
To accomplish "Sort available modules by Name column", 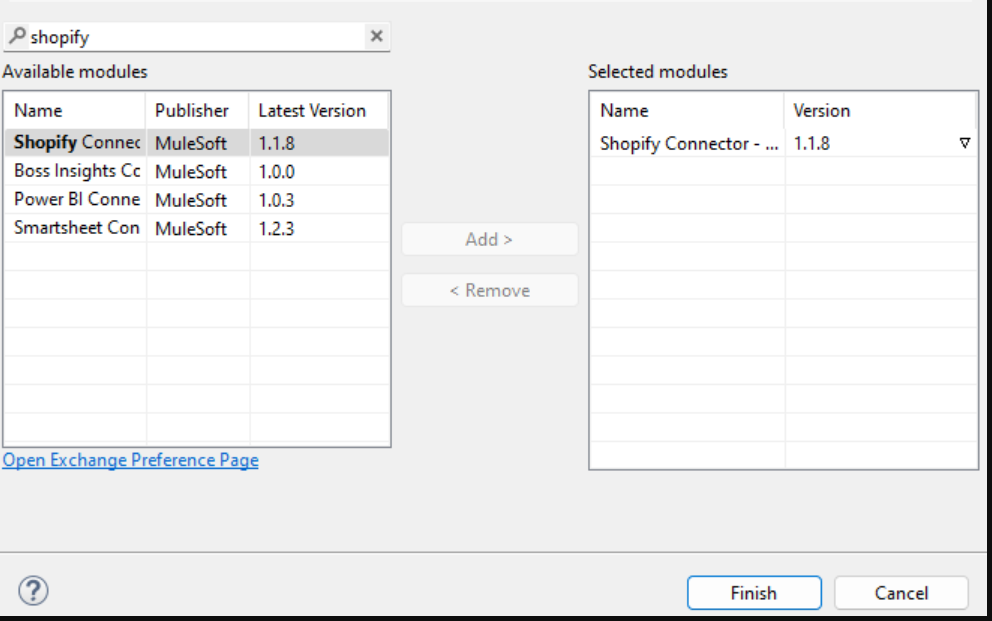I will (x=75, y=110).
